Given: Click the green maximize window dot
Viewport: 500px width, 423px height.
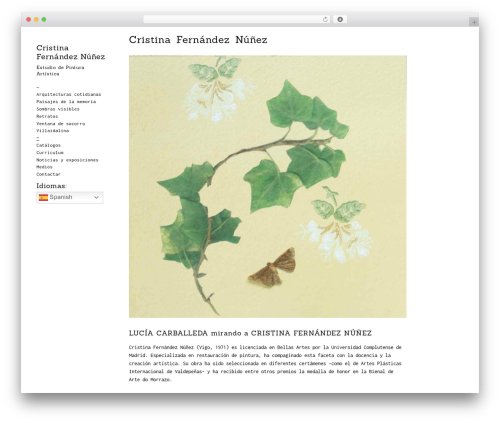Looking at the screenshot, I should 44,20.
